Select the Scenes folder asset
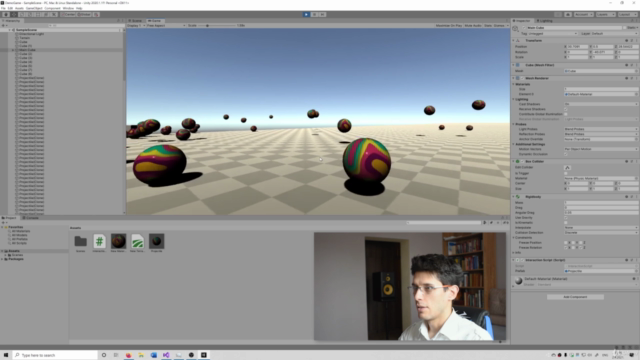Screen dimensions: 640x360 click(x=80, y=241)
